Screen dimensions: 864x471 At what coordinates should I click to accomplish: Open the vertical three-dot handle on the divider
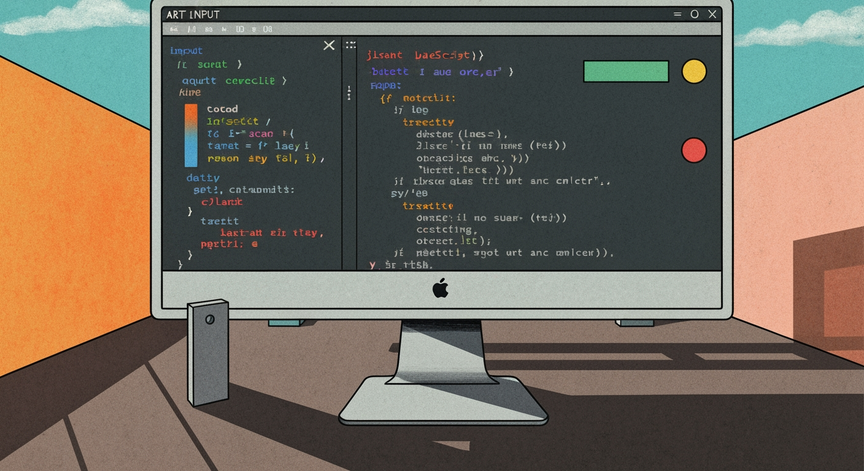[349, 93]
